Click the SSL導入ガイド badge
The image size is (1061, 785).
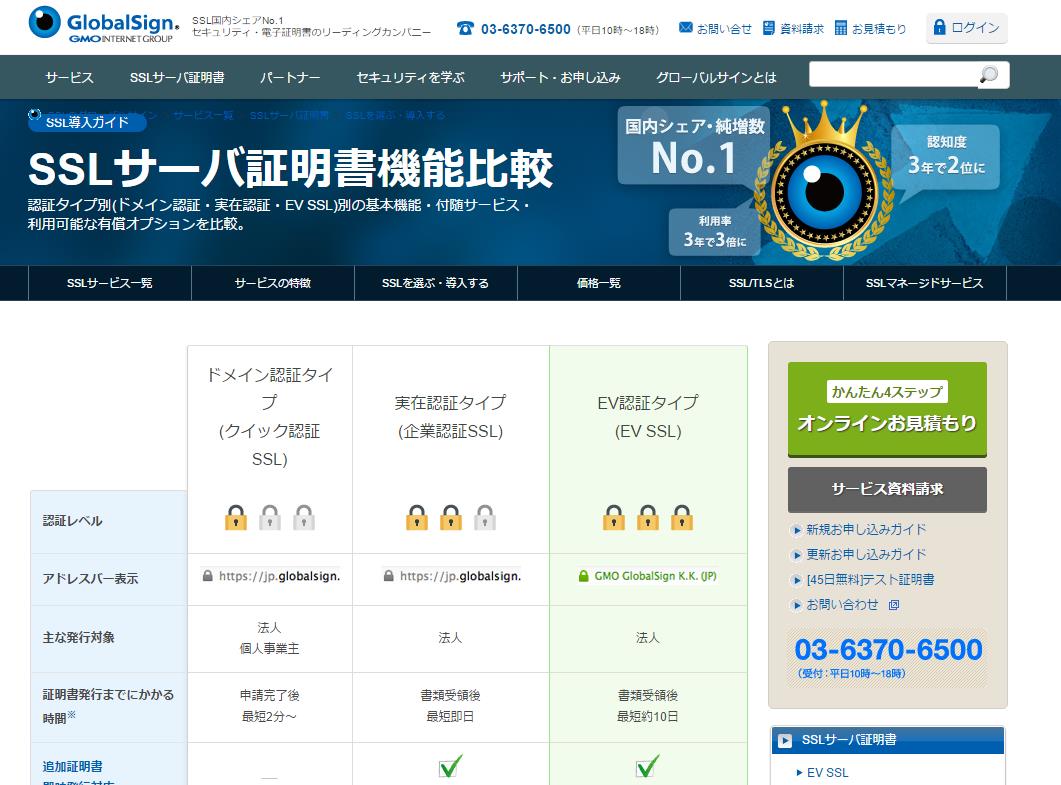87,122
